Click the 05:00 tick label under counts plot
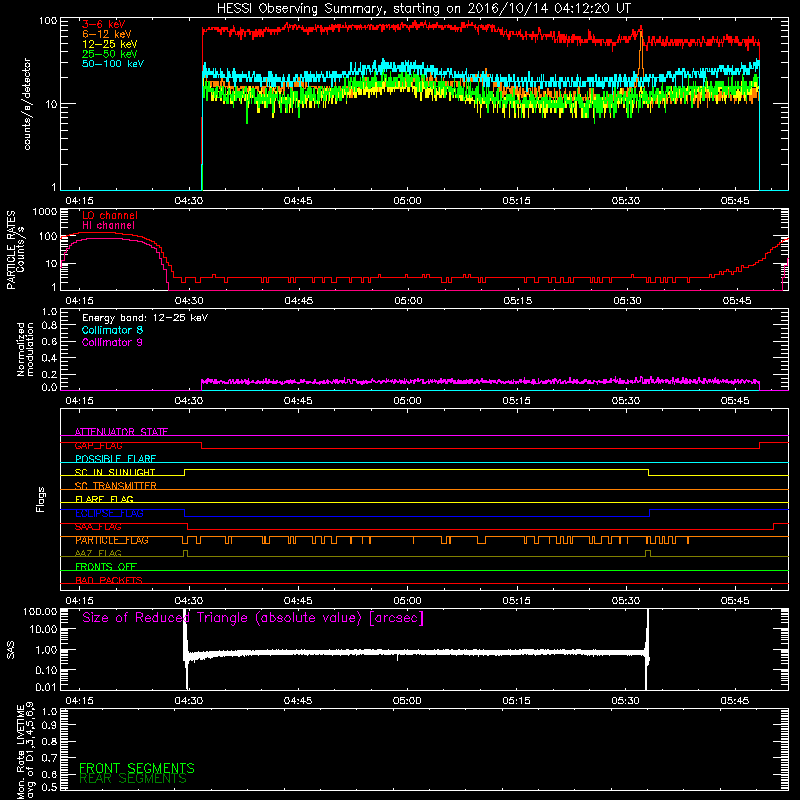 coord(407,201)
